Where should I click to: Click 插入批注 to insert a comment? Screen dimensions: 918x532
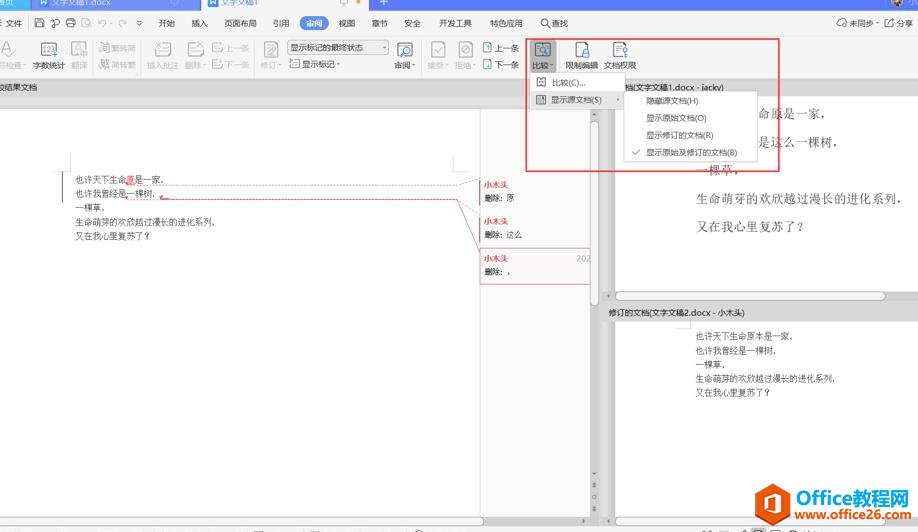[x=162, y=56]
